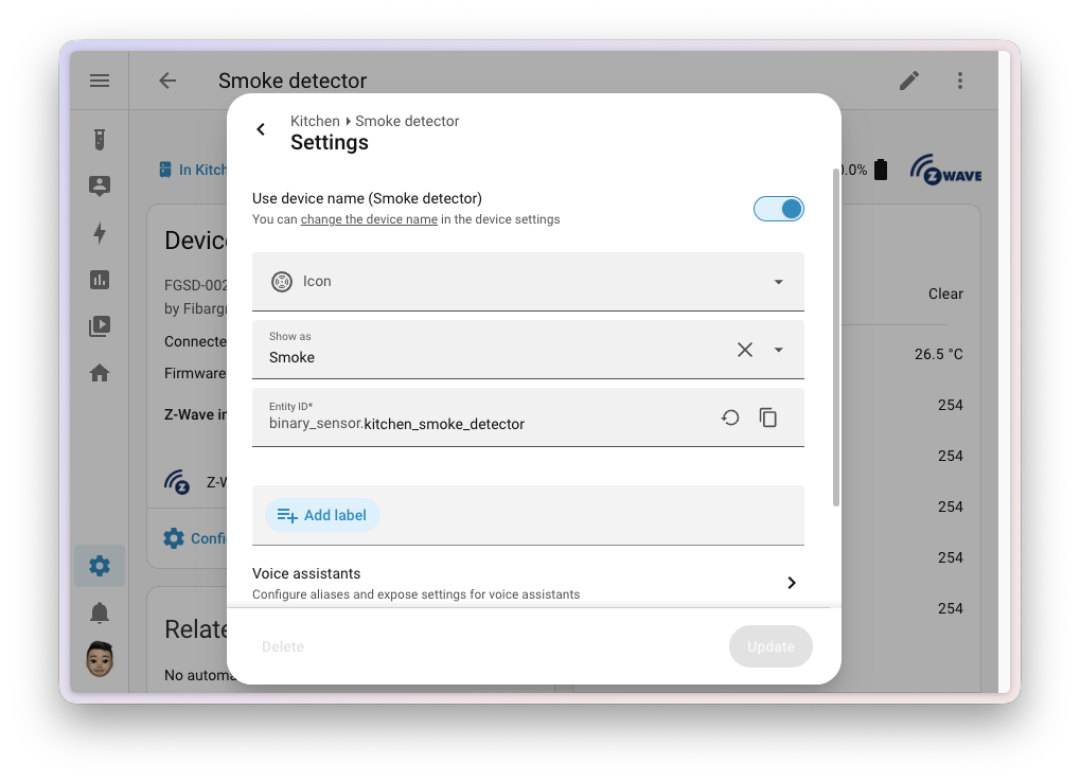Click the Add label button
Screen dimensions: 1080x782
pos(322,515)
